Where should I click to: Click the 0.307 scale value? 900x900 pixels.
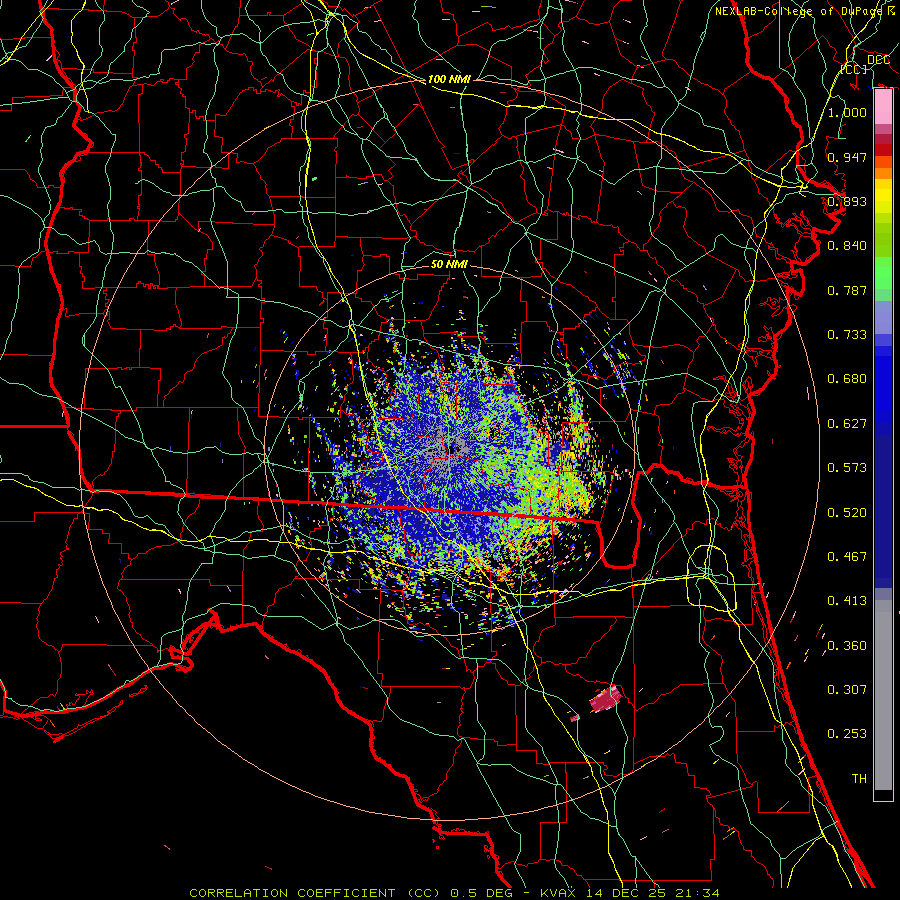[x=847, y=690]
